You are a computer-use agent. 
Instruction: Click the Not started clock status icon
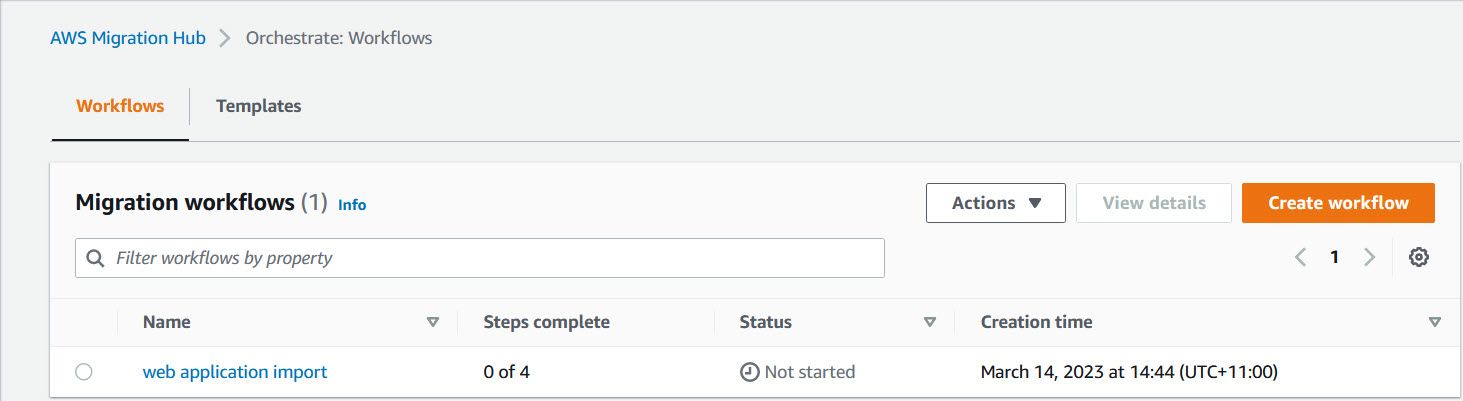click(749, 372)
